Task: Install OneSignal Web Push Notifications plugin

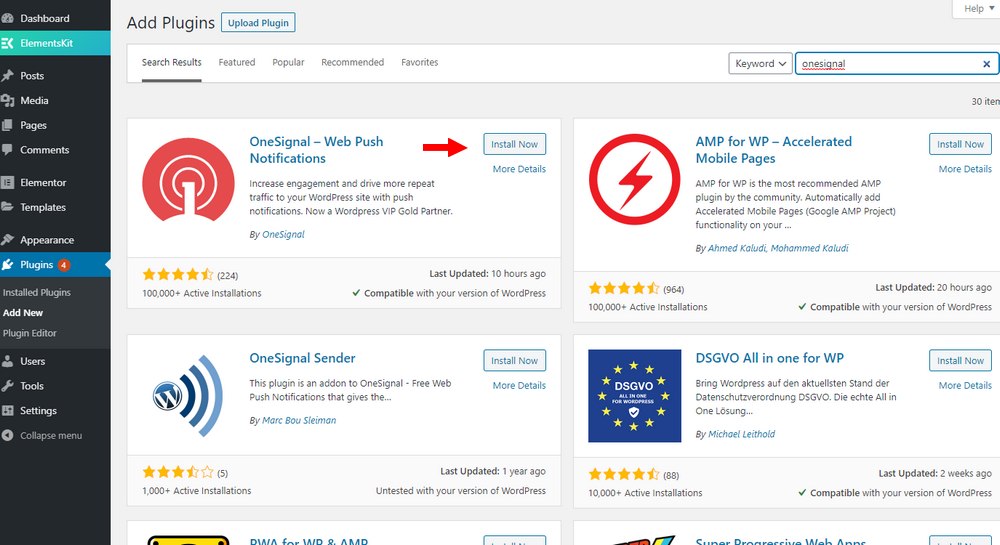Action: pos(514,144)
